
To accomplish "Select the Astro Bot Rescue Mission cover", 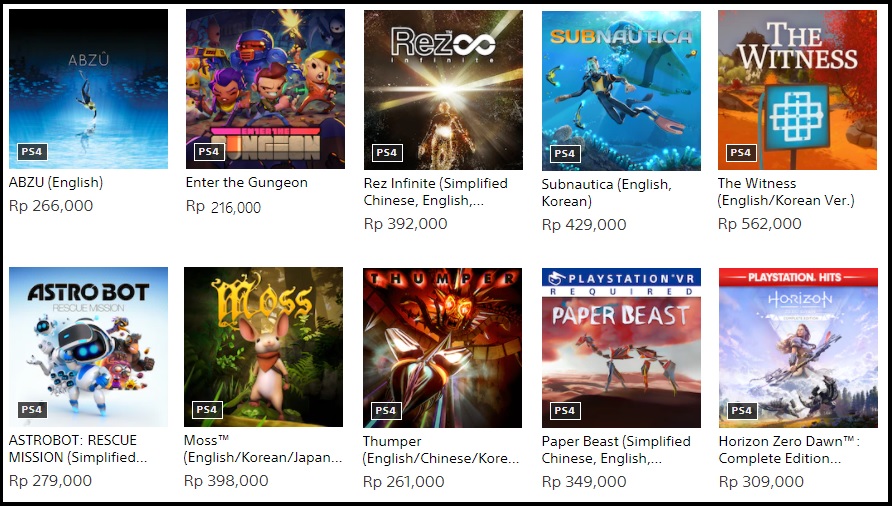I will [88, 347].
